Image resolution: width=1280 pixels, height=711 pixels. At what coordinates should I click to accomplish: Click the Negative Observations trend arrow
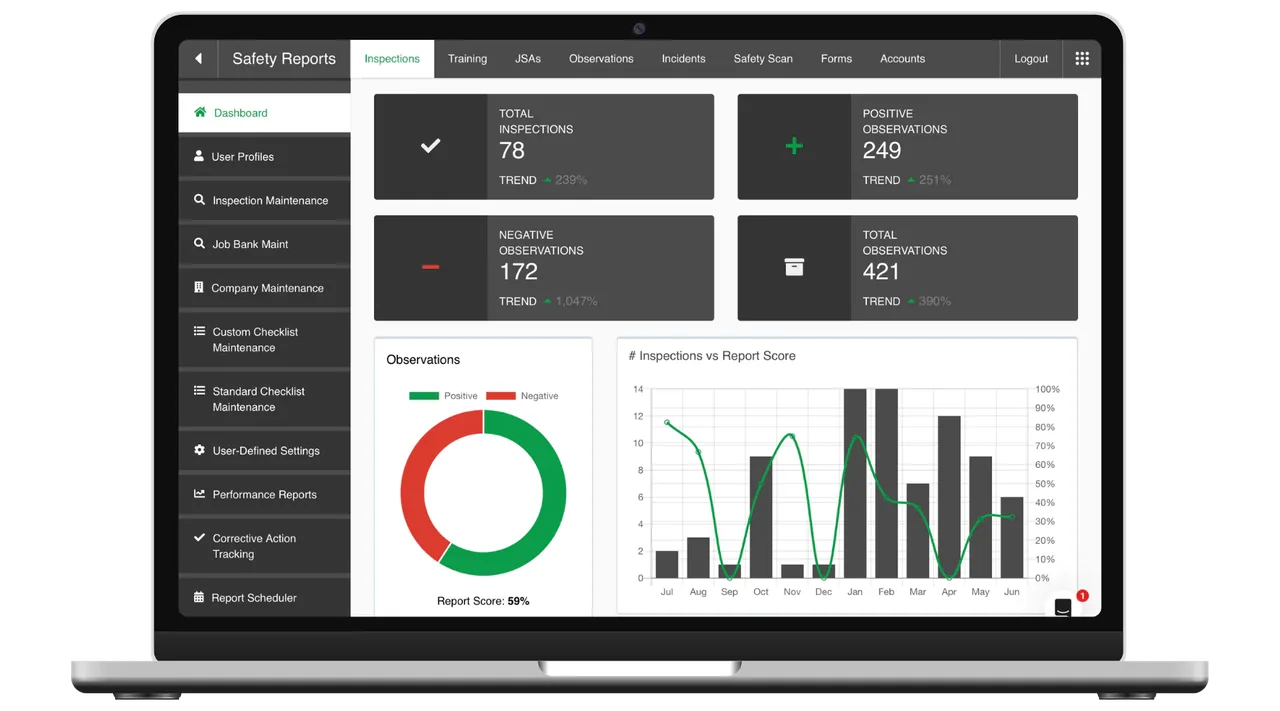547,301
